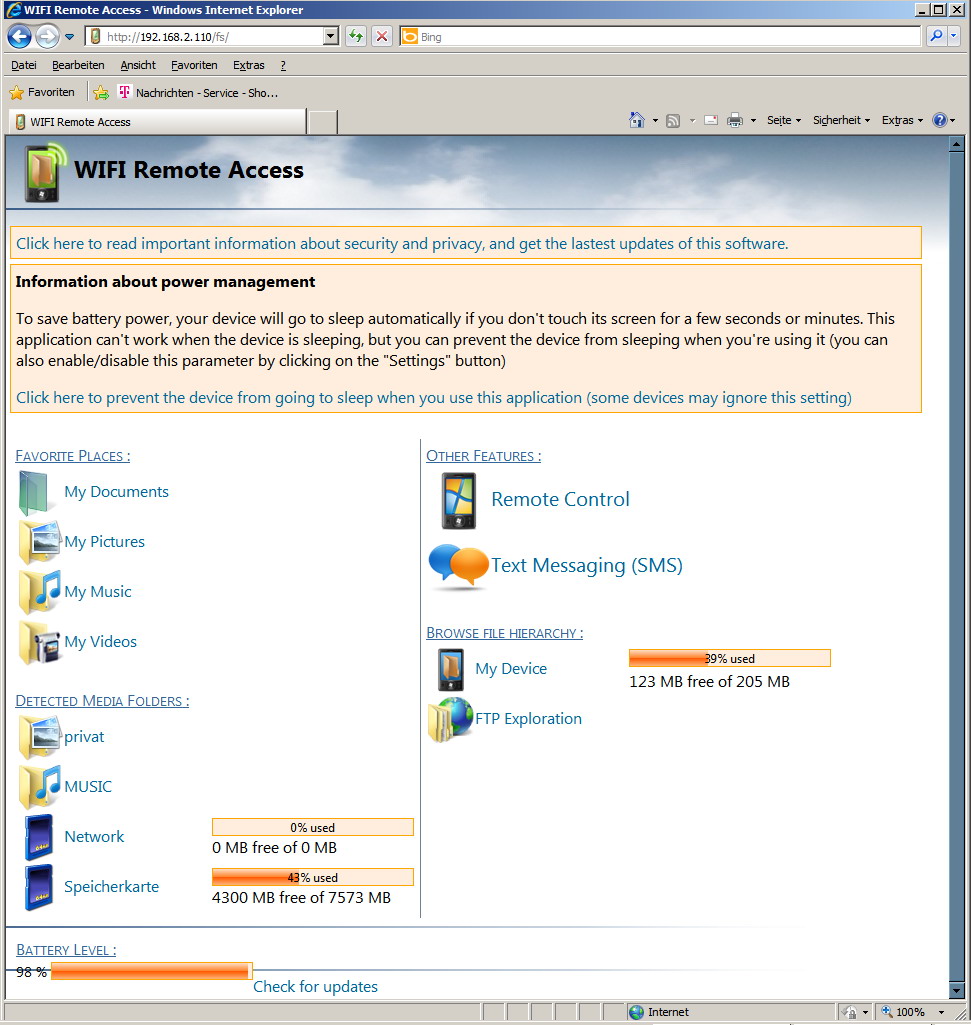Click the RSS feeds icon

coord(673,120)
